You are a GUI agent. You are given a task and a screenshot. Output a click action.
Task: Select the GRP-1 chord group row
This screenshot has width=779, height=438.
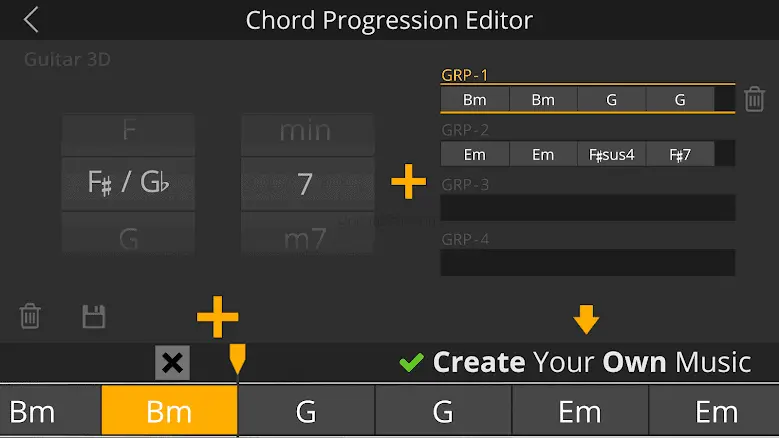pos(587,99)
